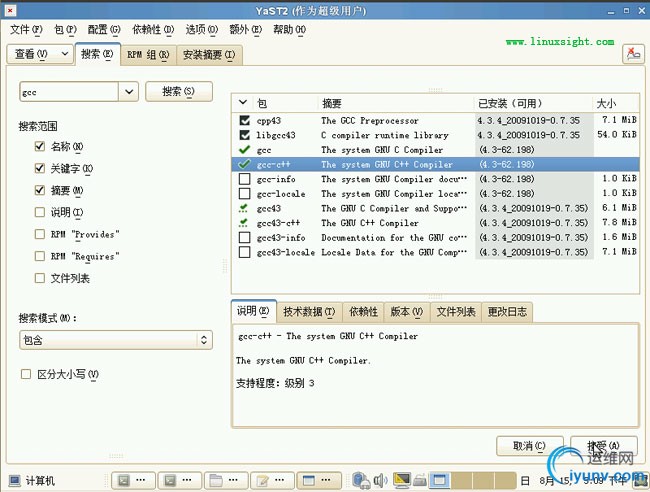Screen dimensions: 650x492
Task: Open the 额外 menu
Action: pyautogui.click(x=245, y=29)
